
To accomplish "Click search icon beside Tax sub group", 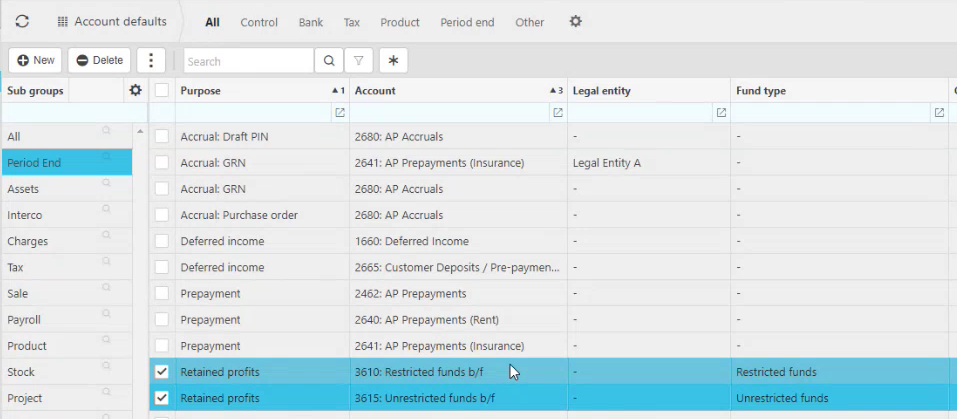I will point(106,261).
